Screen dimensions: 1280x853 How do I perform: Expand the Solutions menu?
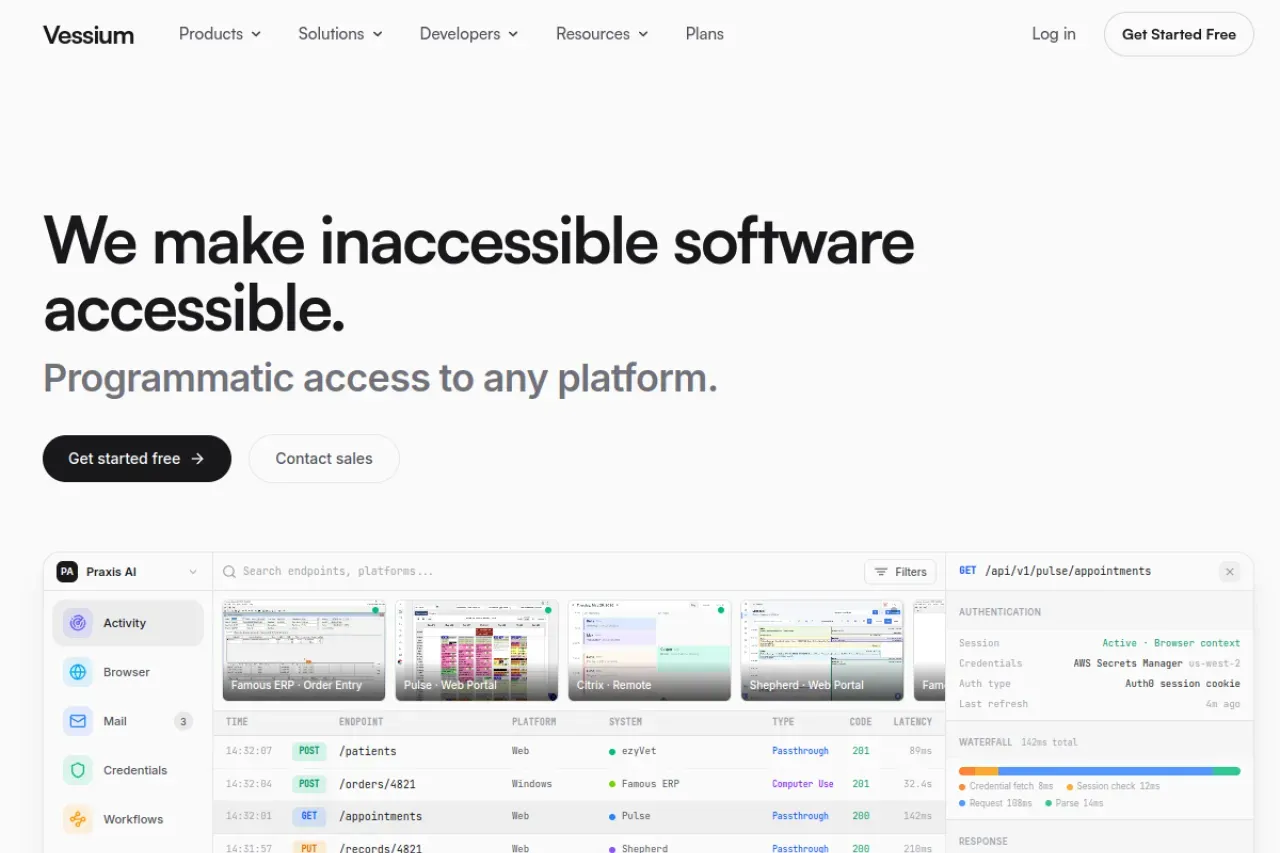coord(340,34)
